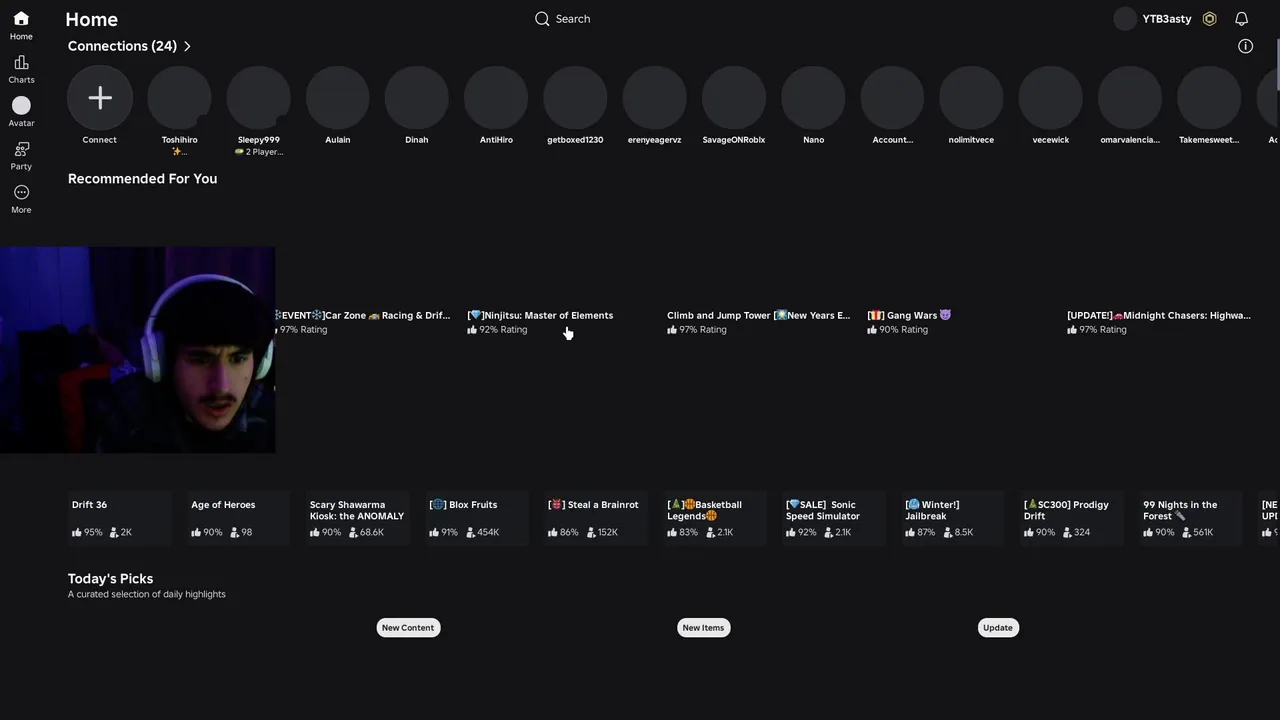Viewport: 1280px width, 720px height.
Task: Click the Home page title
Action: [x=92, y=19]
